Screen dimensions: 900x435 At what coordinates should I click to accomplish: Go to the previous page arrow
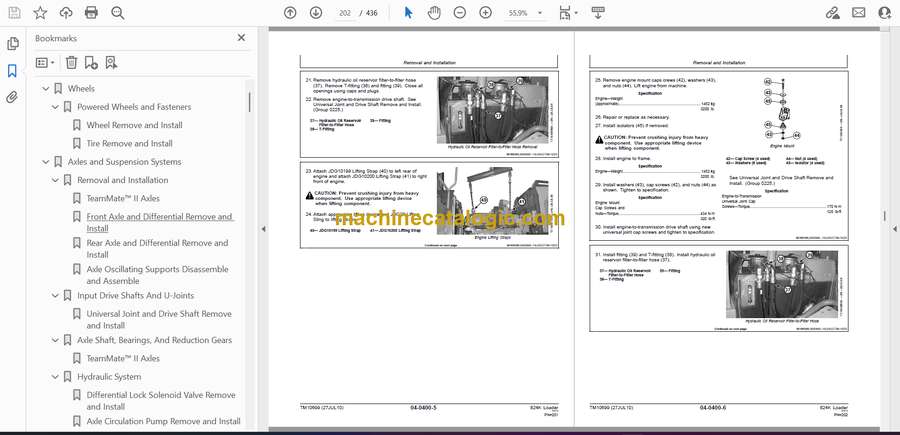point(290,13)
